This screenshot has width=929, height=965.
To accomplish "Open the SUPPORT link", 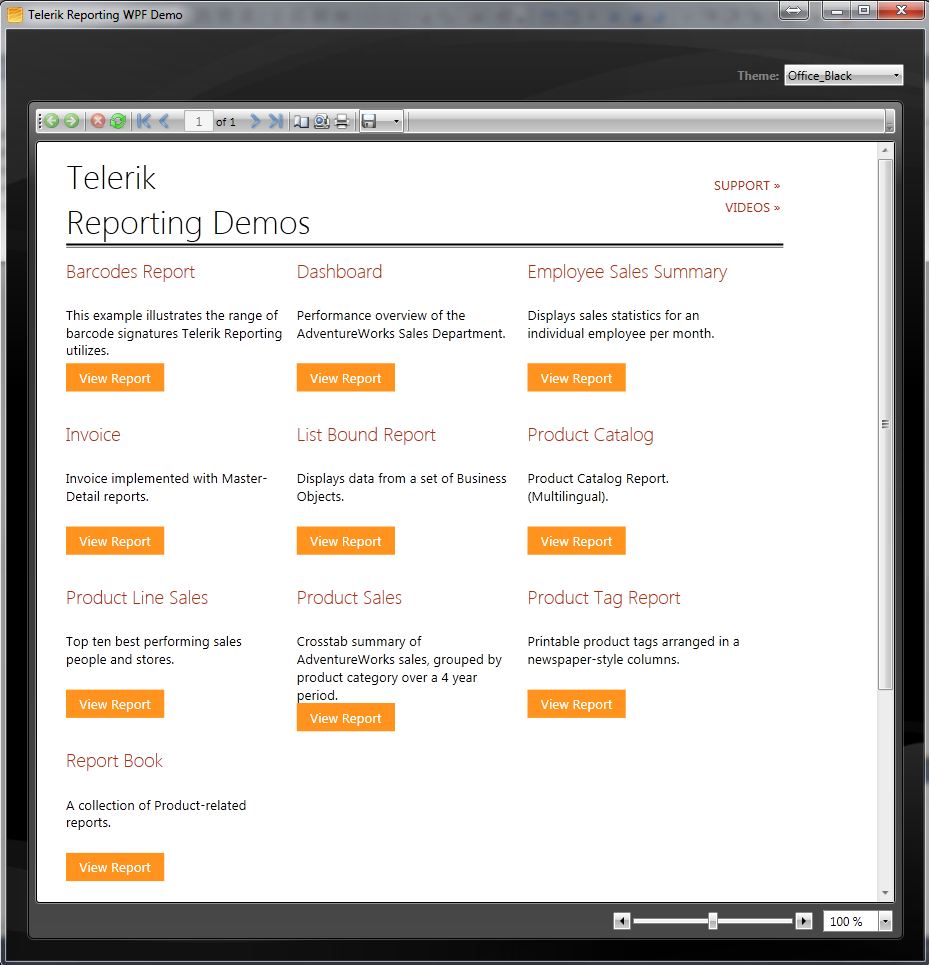I will click(747, 185).
